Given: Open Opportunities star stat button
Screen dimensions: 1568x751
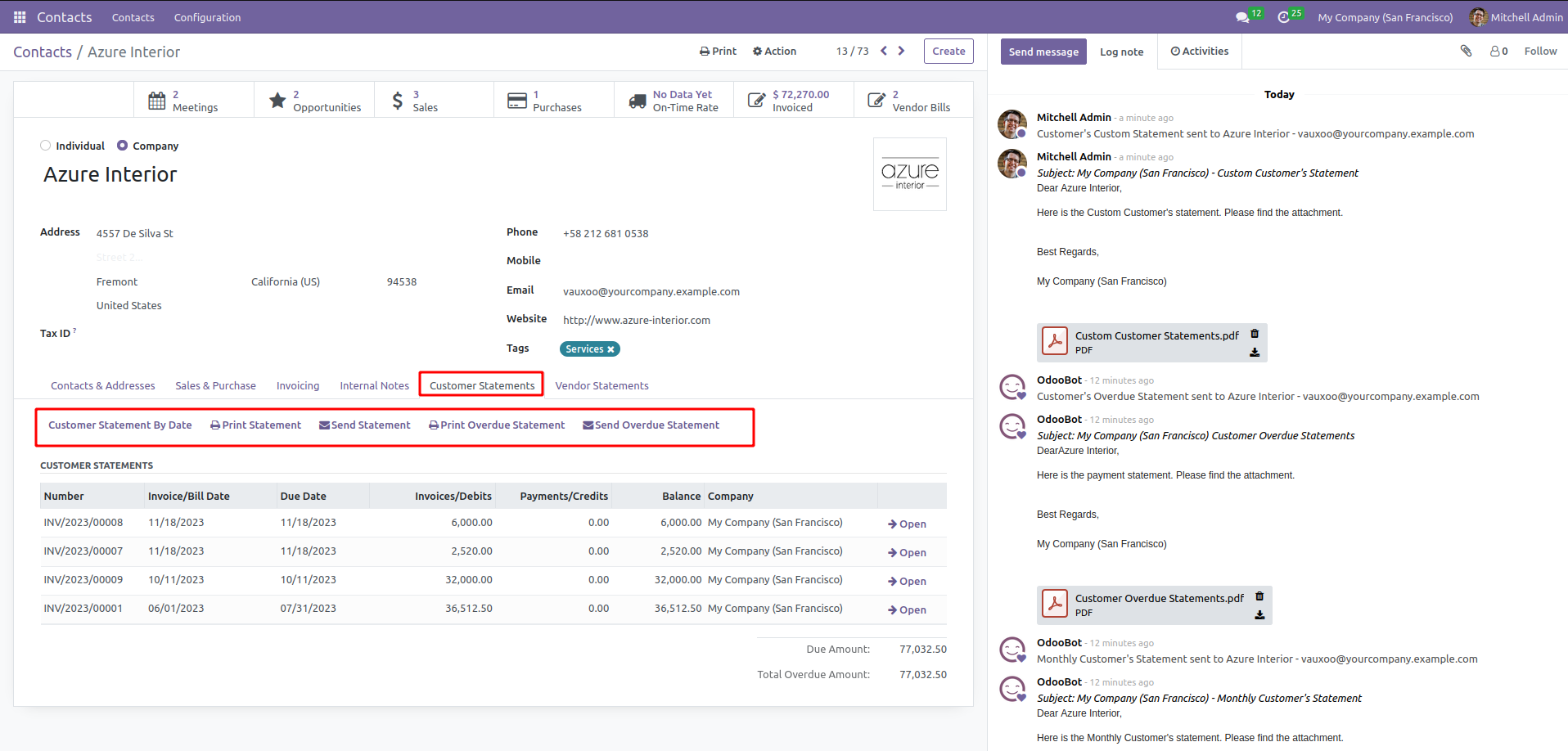Looking at the screenshot, I should [x=314, y=101].
